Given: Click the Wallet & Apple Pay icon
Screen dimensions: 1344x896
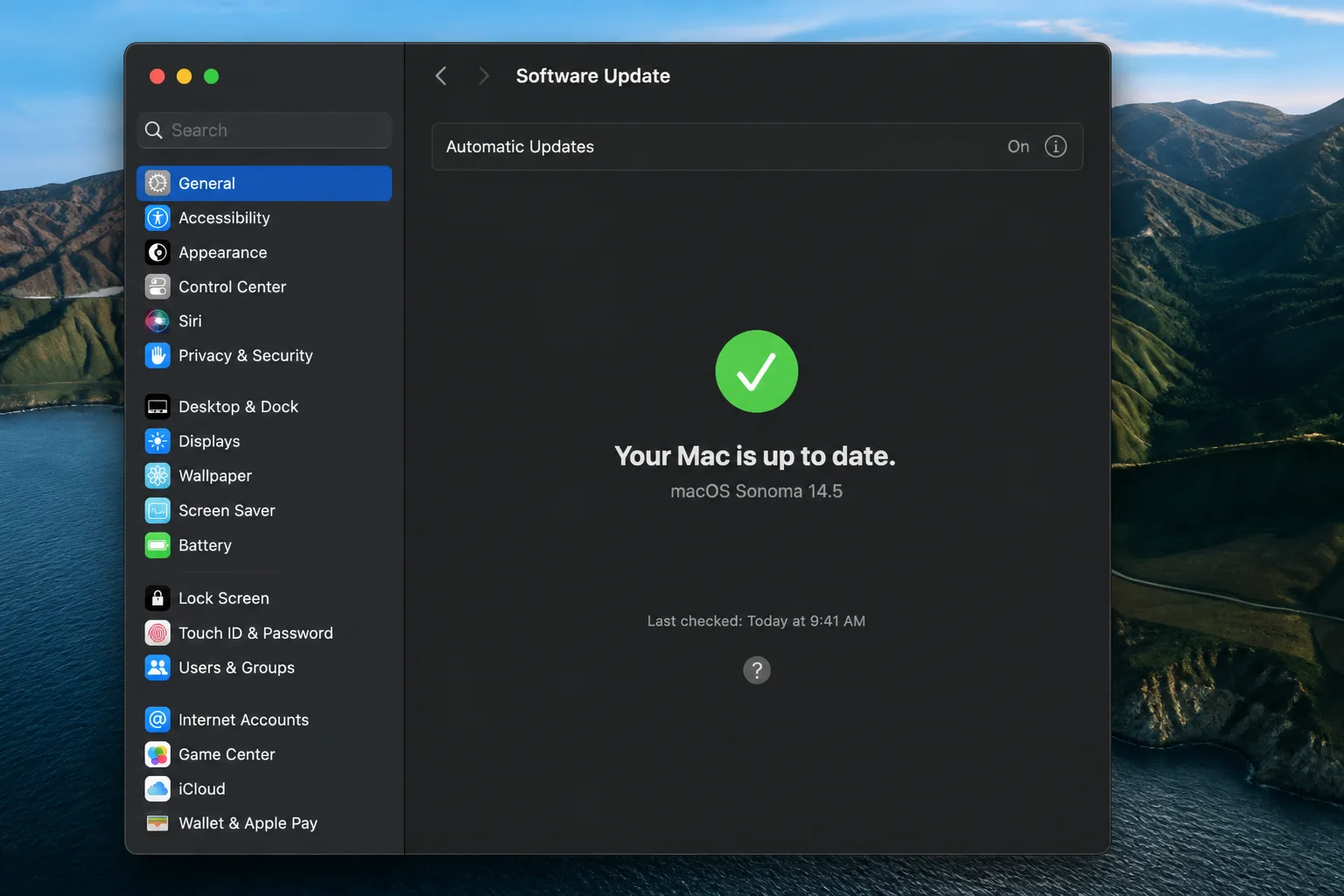Looking at the screenshot, I should [x=157, y=823].
